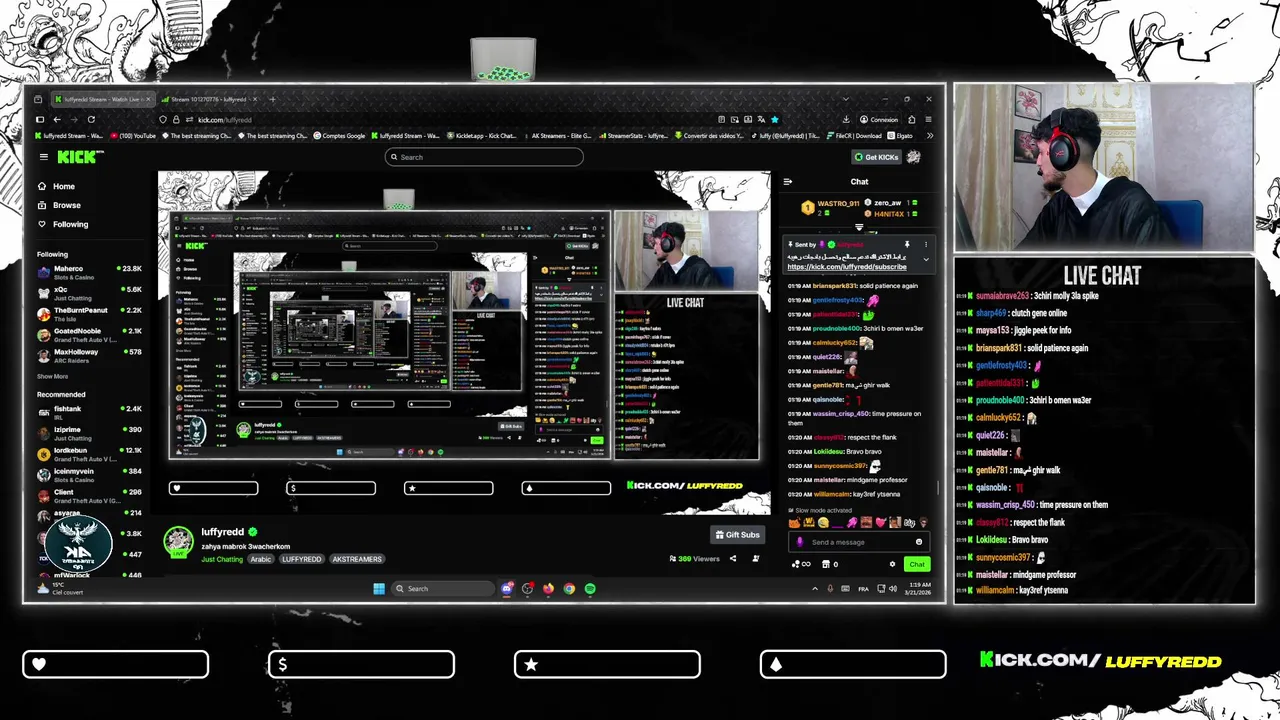Viewport: 1280px width, 720px height.
Task: Open xQc channel in Following list
Action: coord(90,292)
